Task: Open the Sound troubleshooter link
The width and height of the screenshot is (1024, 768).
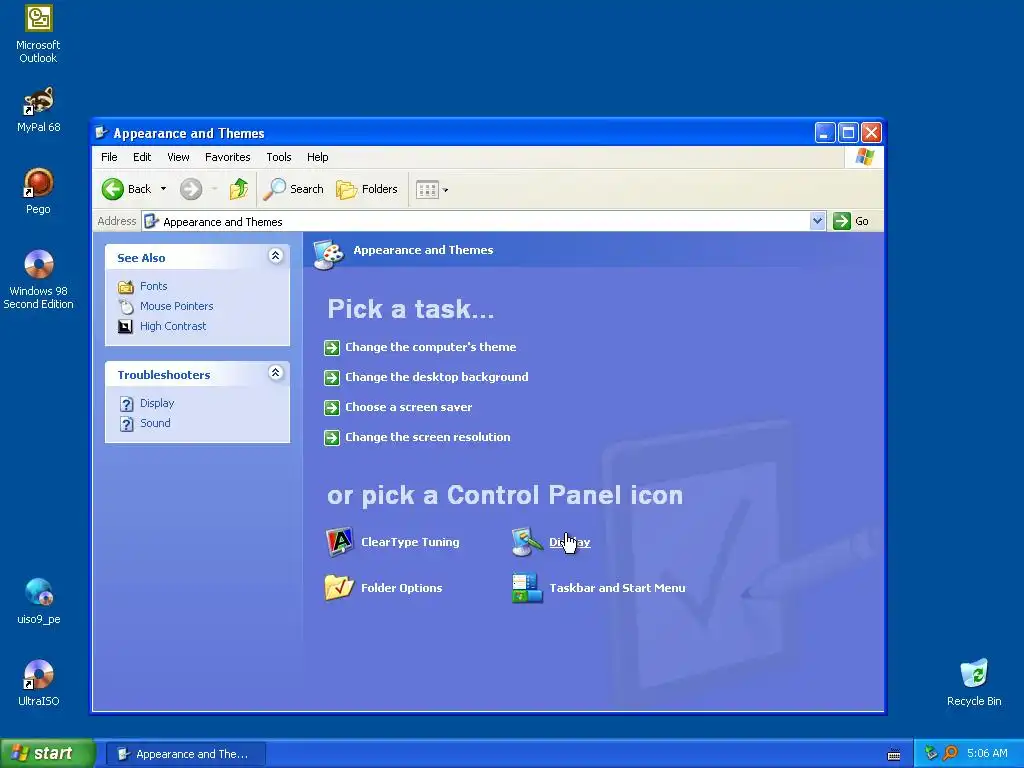Action: (155, 423)
